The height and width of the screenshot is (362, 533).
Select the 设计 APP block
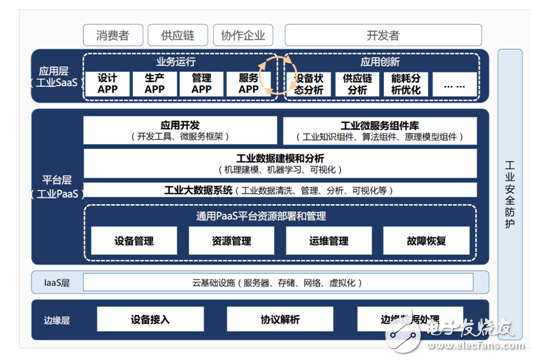pyautogui.click(x=107, y=84)
